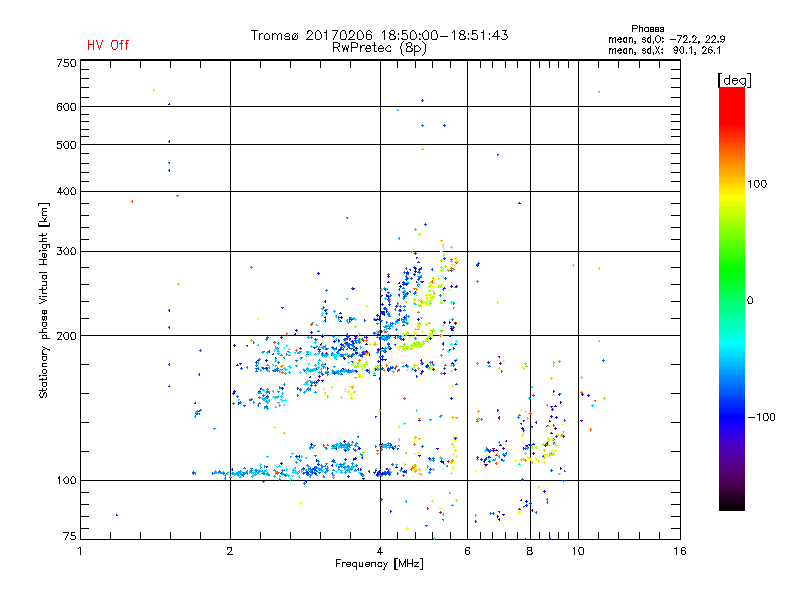The width and height of the screenshot is (800, 600).
Task: Click the '[deg]' colorbar unit label
Action: point(734,80)
